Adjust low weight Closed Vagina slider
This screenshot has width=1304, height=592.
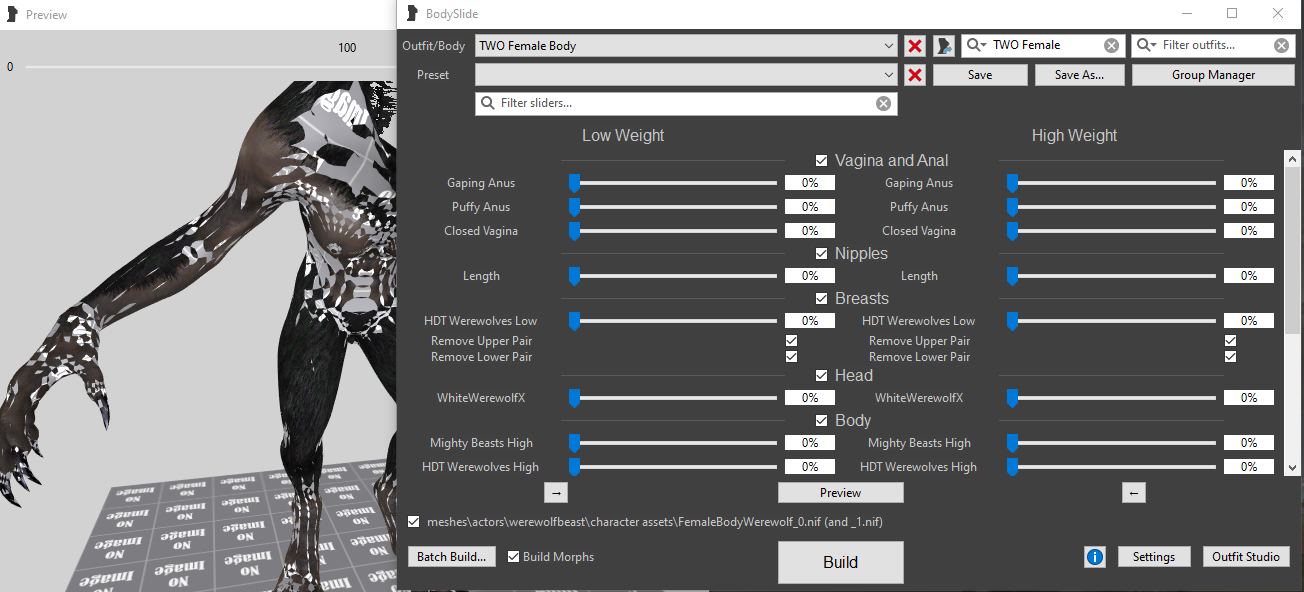tap(673, 231)
